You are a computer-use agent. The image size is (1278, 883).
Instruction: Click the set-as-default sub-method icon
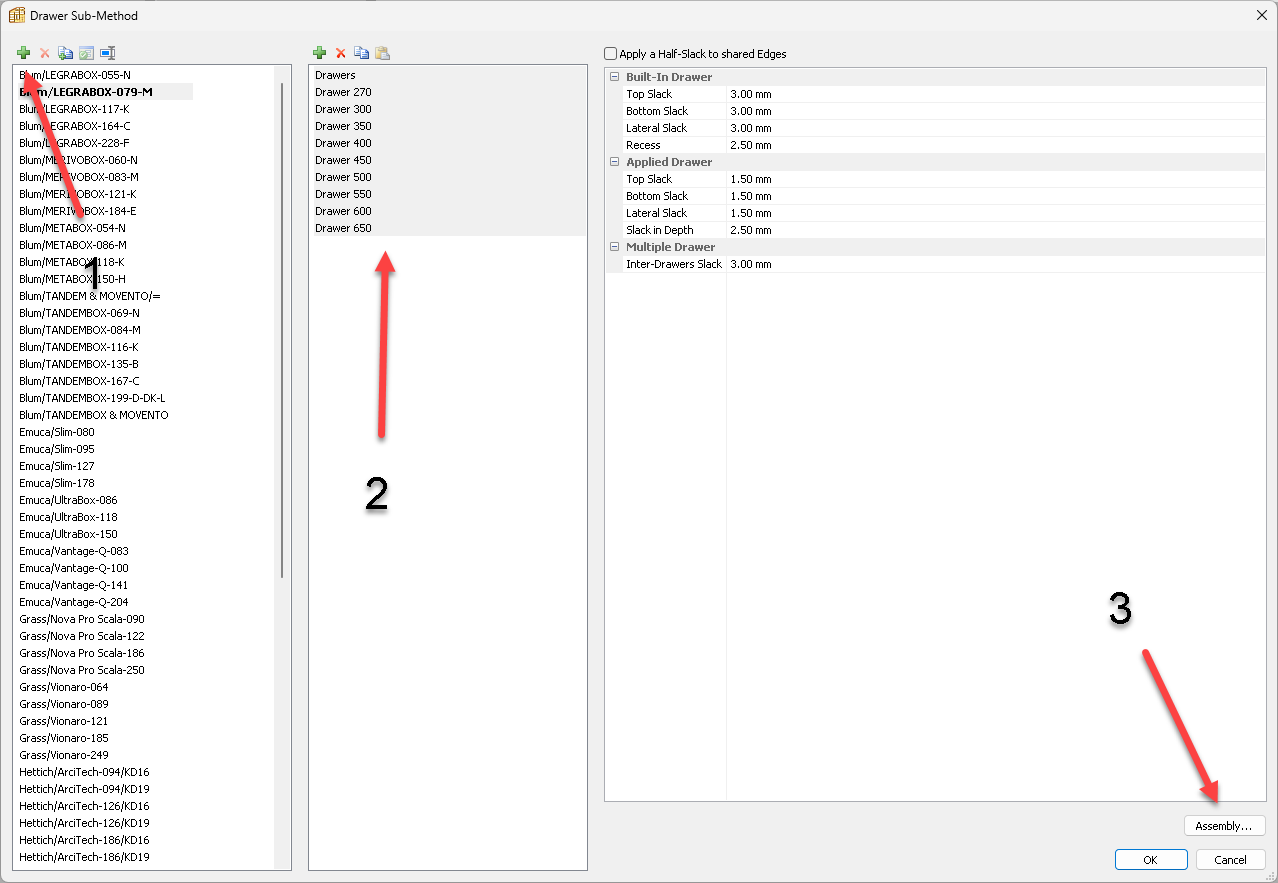point(86,53)
